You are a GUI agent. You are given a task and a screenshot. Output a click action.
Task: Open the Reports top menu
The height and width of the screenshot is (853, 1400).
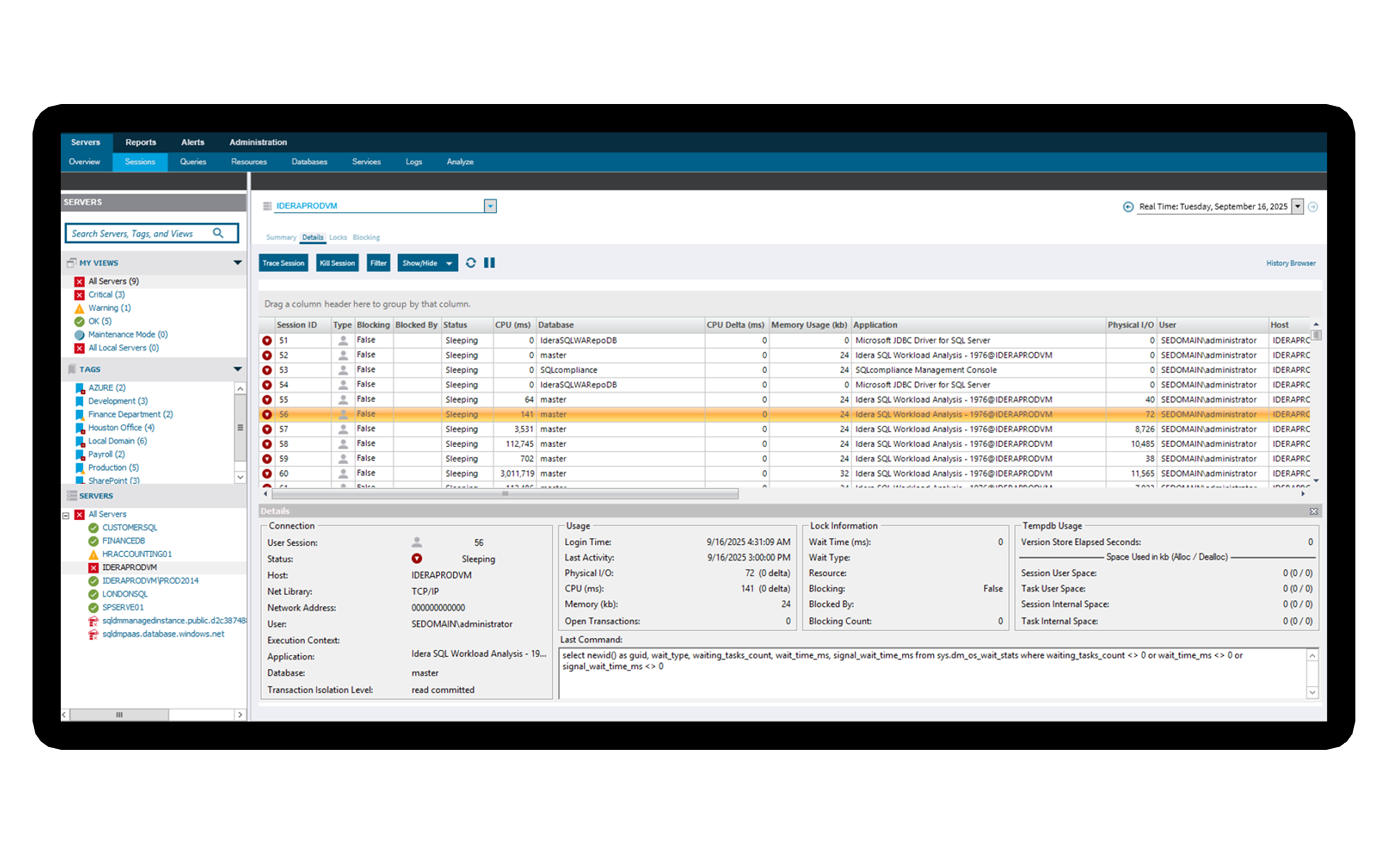140,142
